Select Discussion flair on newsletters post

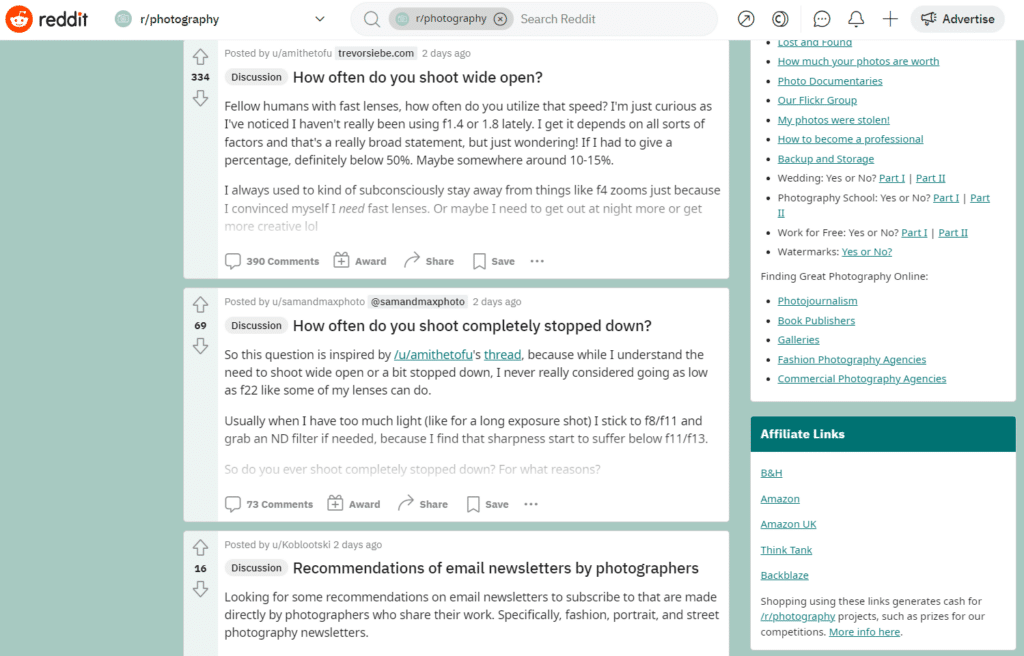[256, 568]
